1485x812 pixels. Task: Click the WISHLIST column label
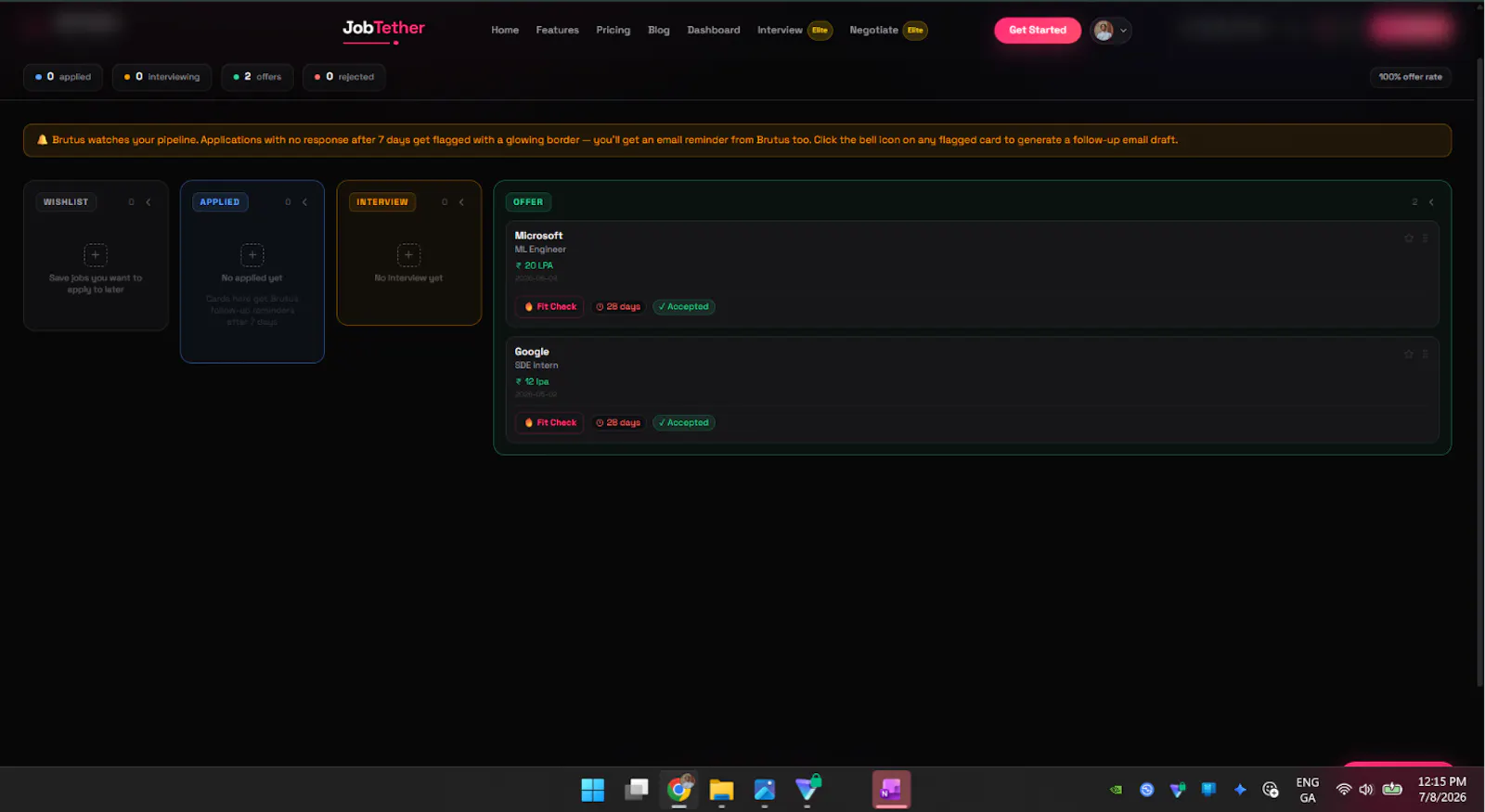(x=66, y=202)
